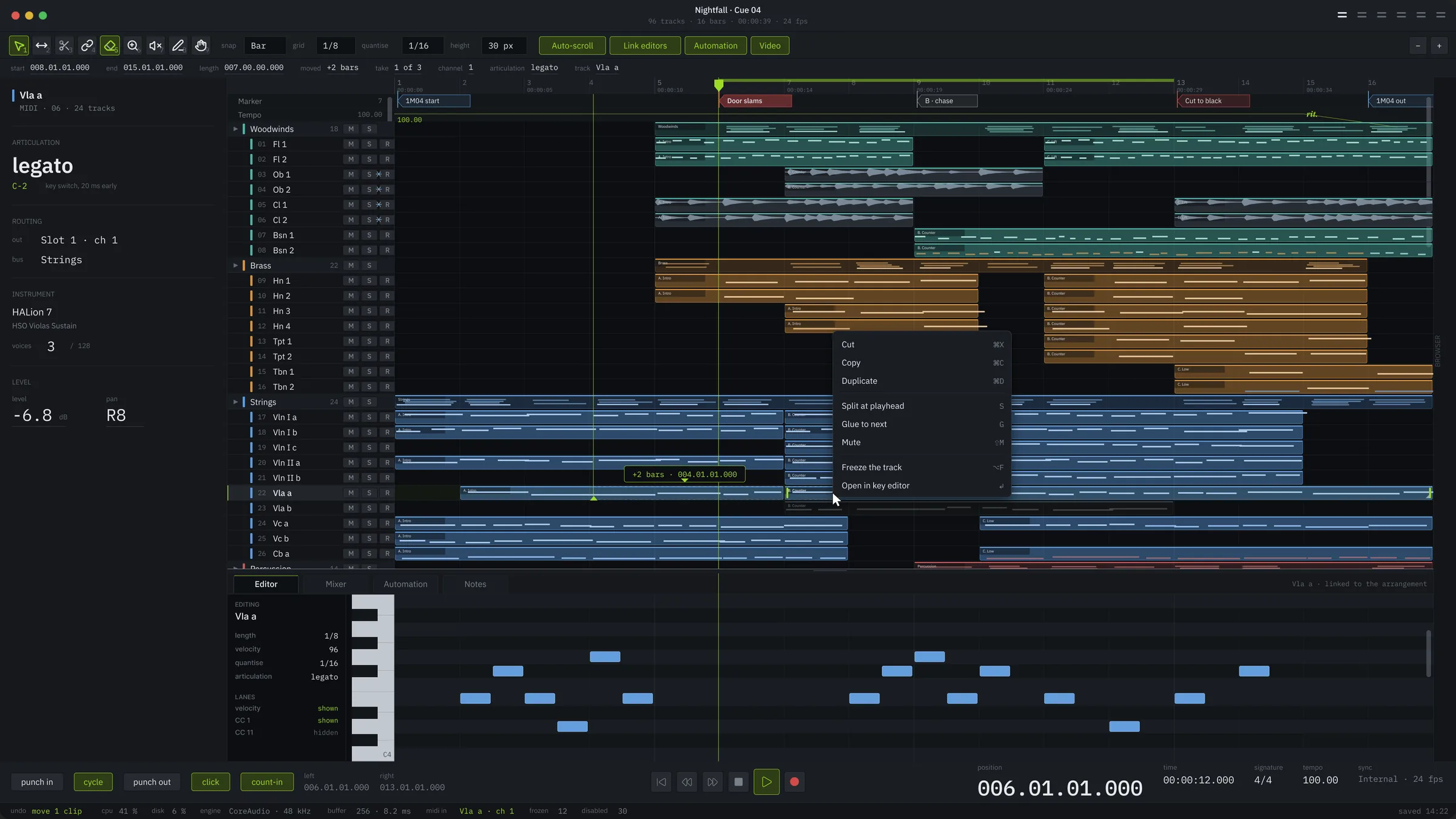Image resolution: width=1456 pixels, height=819 pixels.
Task: Click the piano roll vertical scrollbar
Action: pos(1428,654)
